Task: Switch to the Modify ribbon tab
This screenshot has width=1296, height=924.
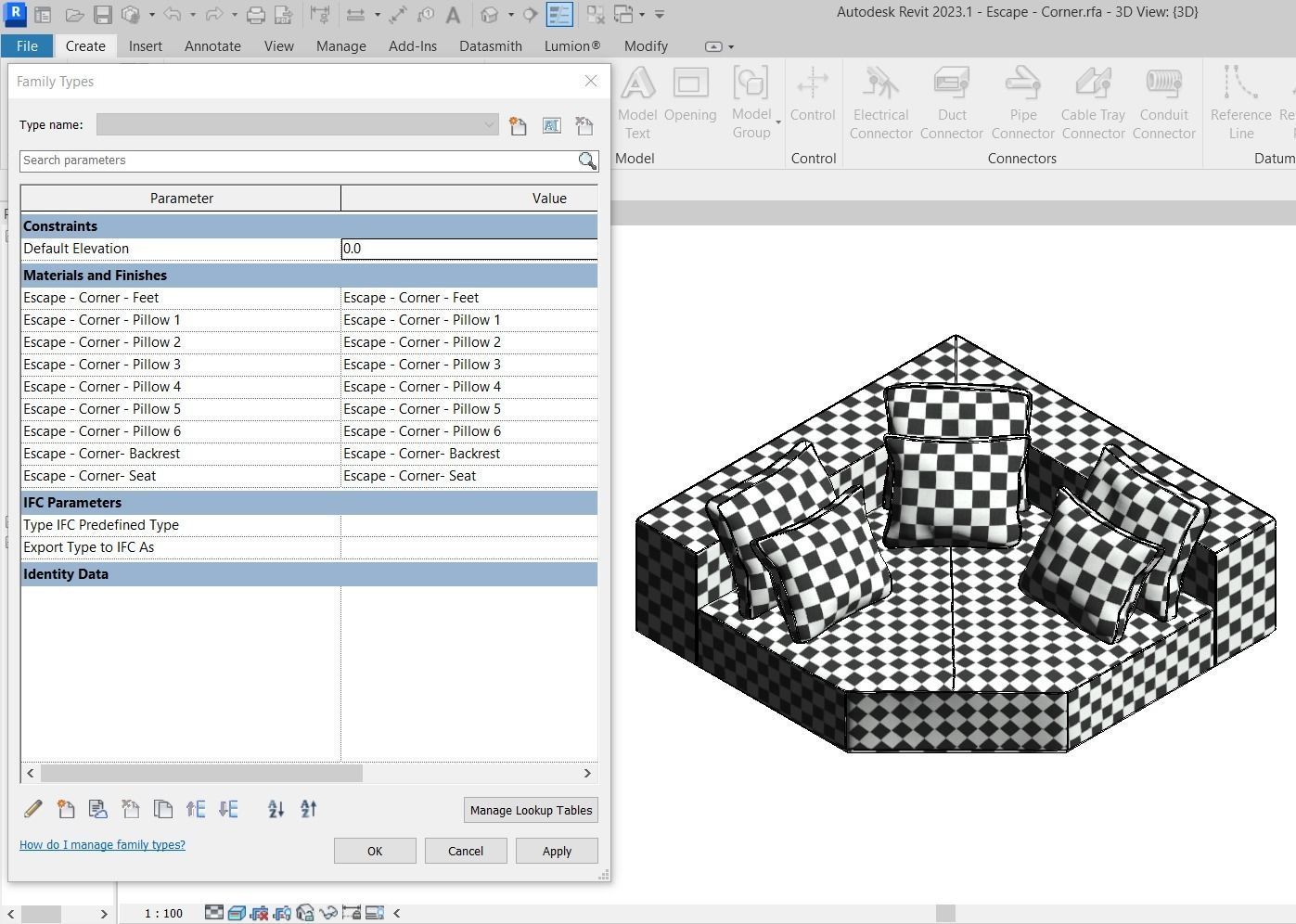Action: click(646, 46)
